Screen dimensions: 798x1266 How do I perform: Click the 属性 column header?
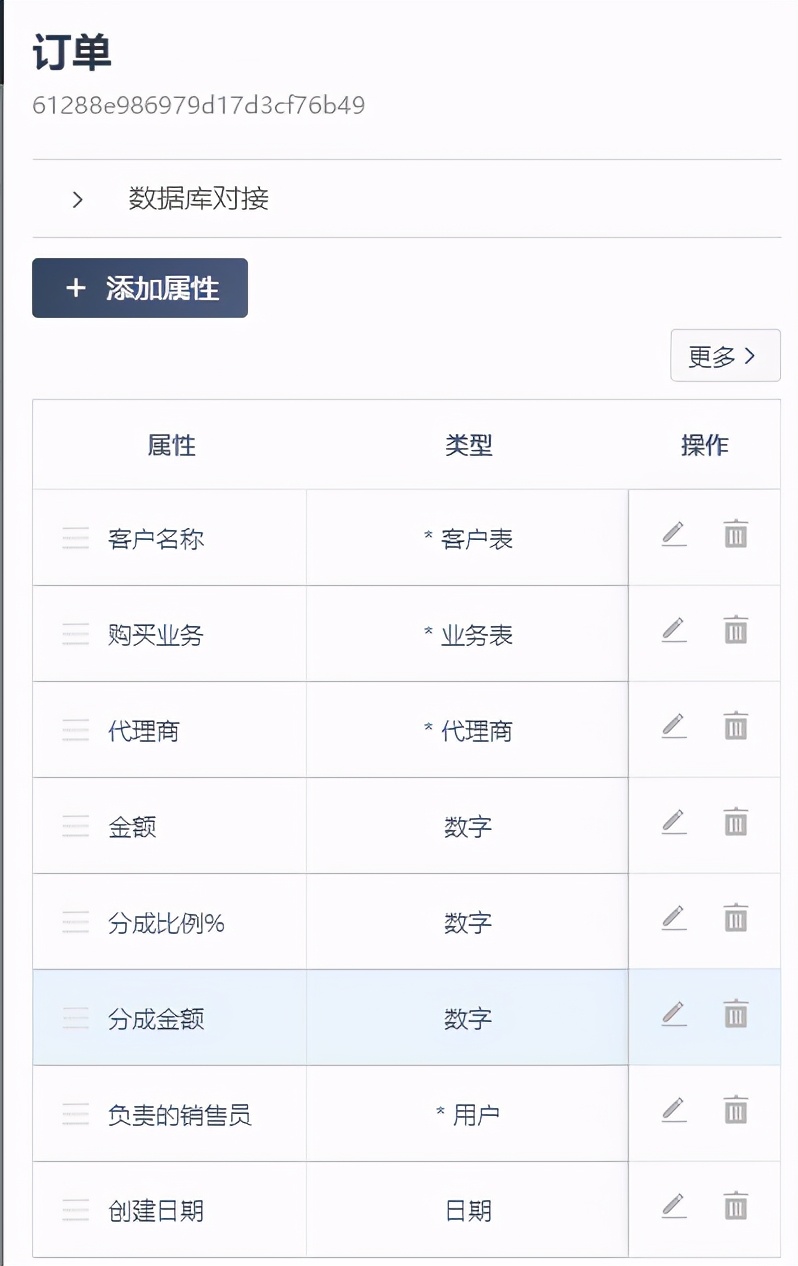172,445
